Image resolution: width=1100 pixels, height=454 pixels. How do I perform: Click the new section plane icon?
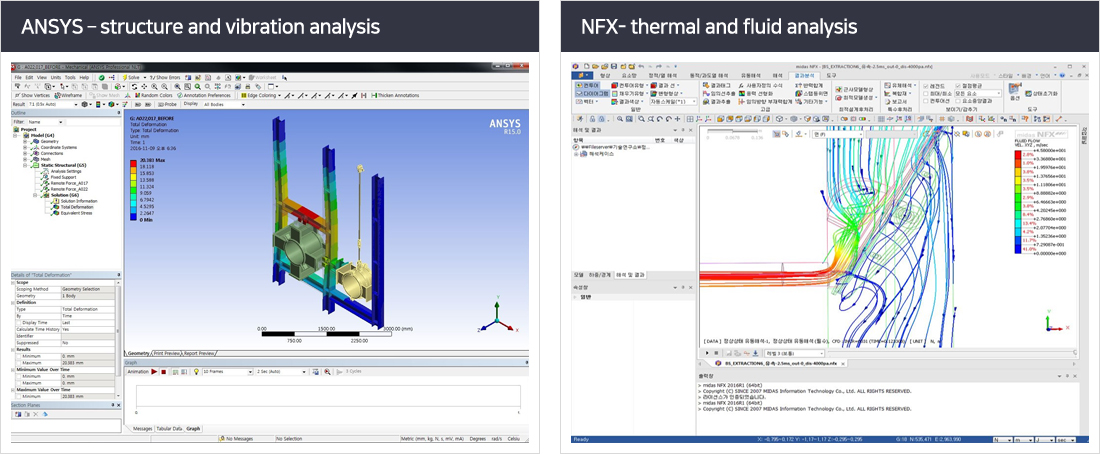coord(17,413)
